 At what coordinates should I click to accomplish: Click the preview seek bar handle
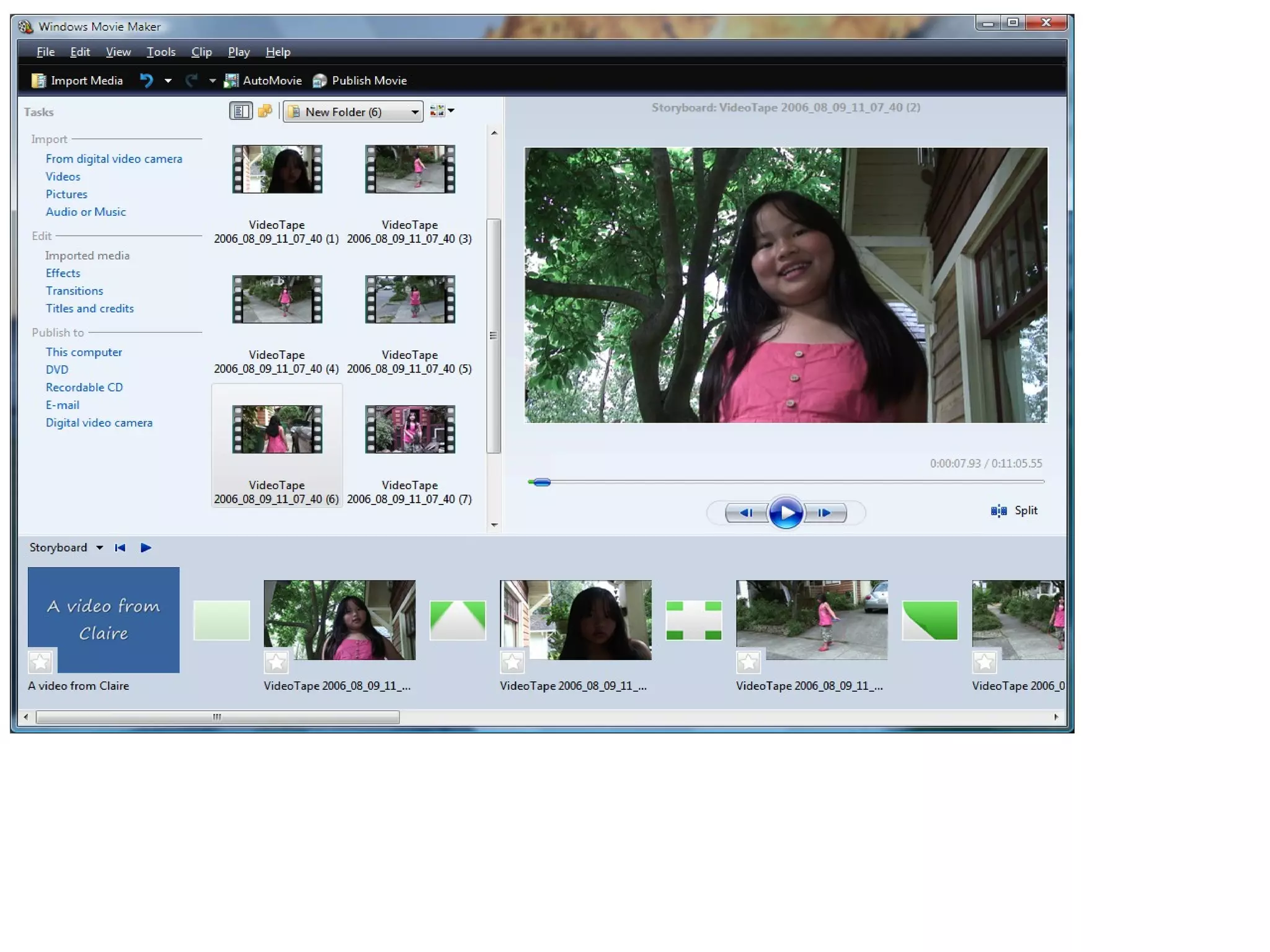pos(541,482)
